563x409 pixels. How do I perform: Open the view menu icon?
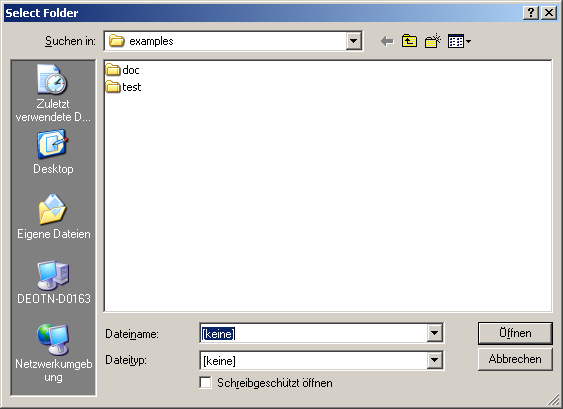point(459,41)
